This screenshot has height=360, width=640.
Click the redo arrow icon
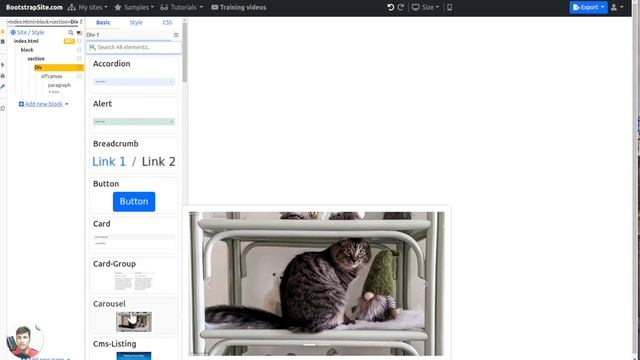click(401, 7)
